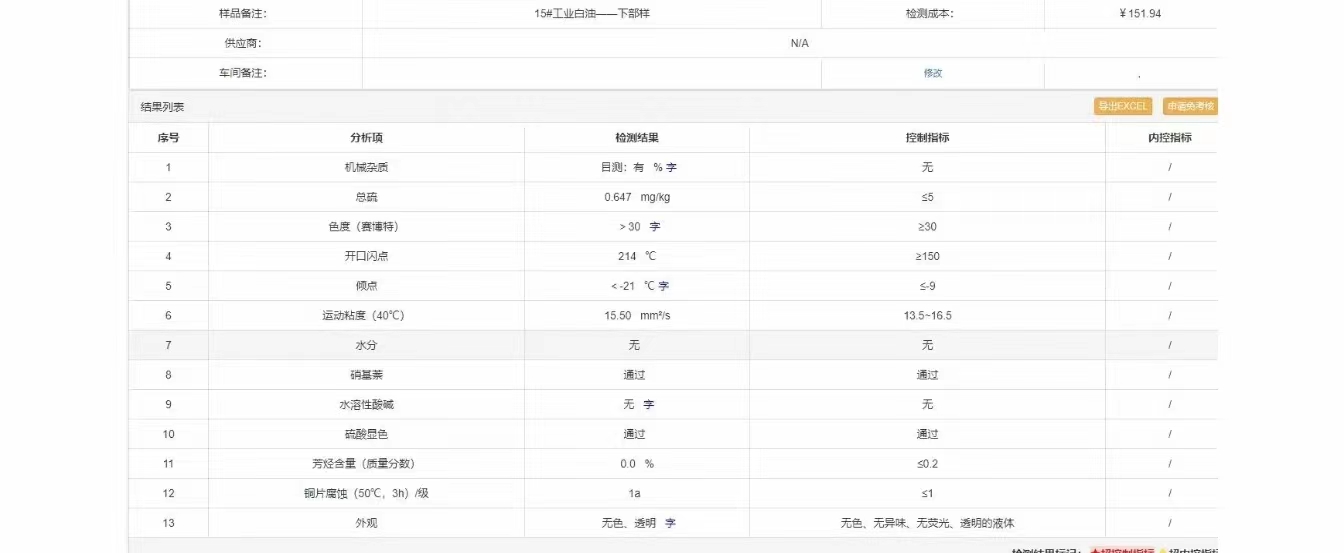Click the 15.50 mm²/s viscosity result
Viewport: 1344px width, 553px height.
pos(637,316)
